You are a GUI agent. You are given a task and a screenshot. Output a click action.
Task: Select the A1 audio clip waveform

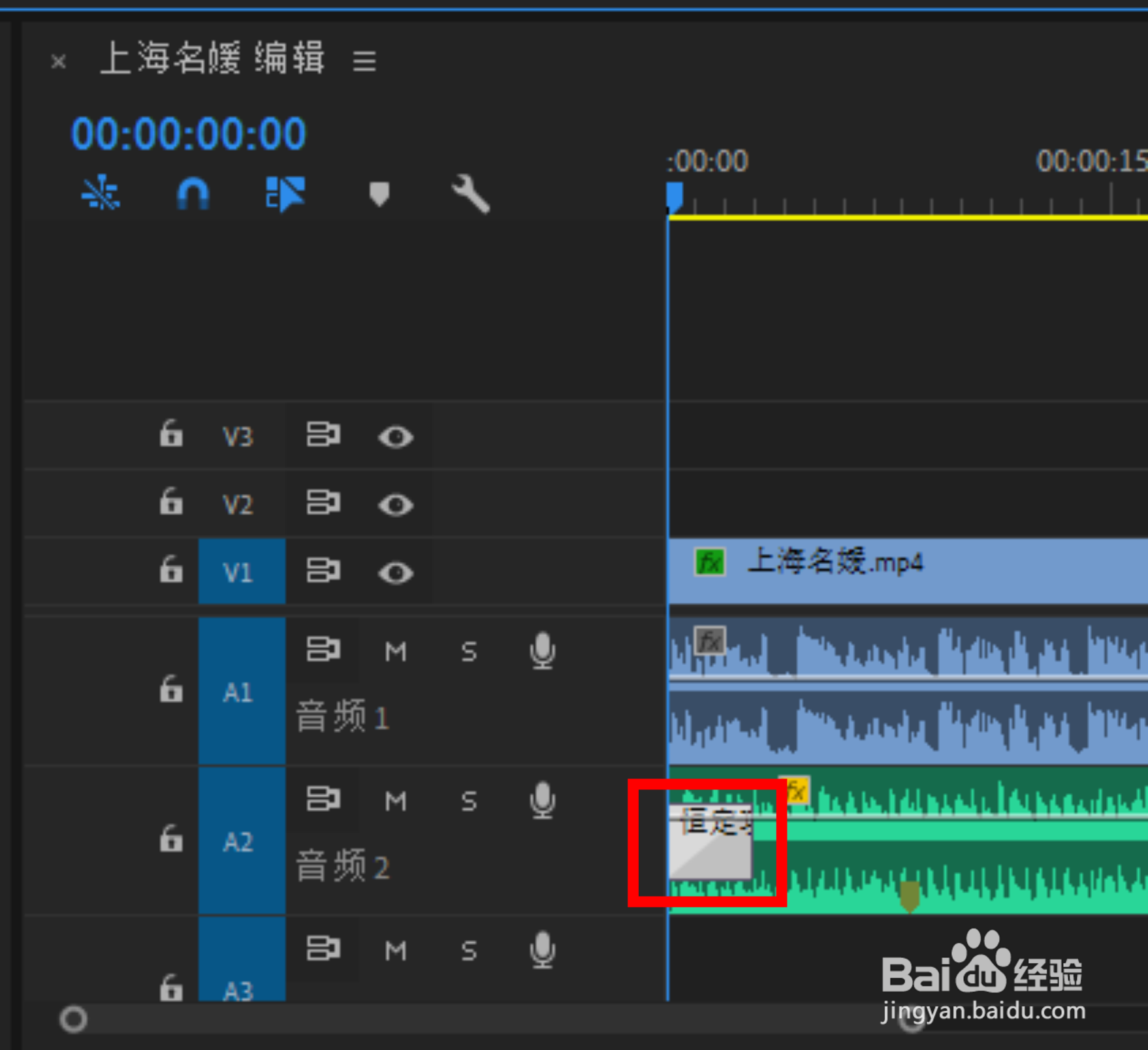pyautogui.click(x=908, y=691)
